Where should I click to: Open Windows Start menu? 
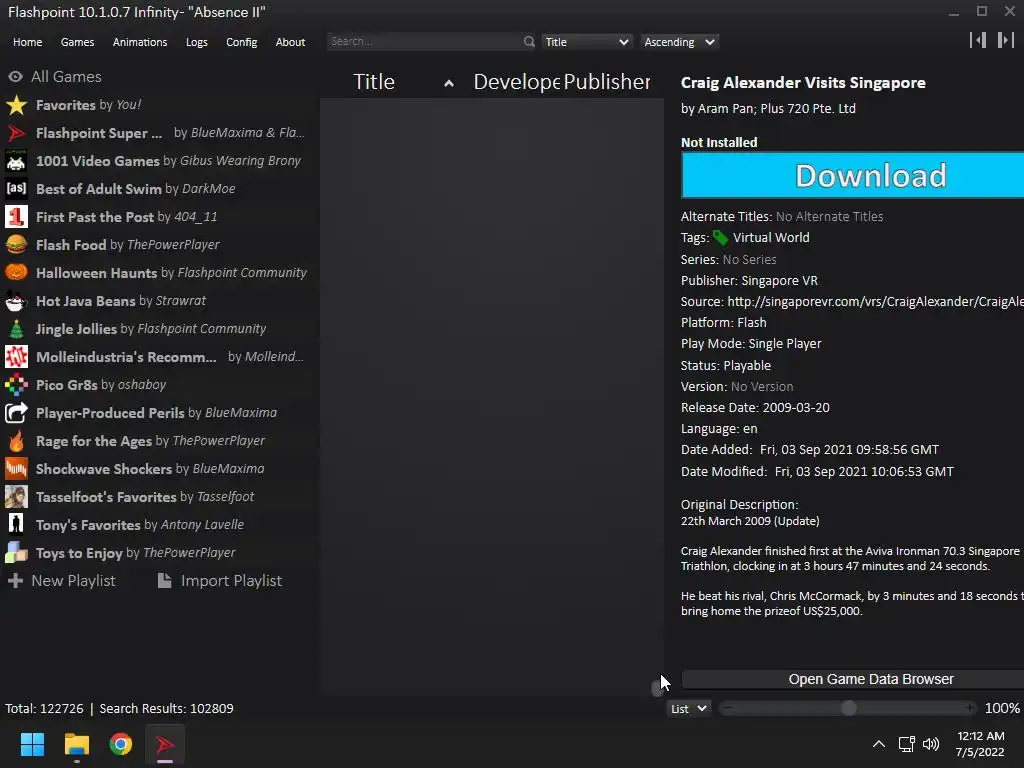(32, 744)
